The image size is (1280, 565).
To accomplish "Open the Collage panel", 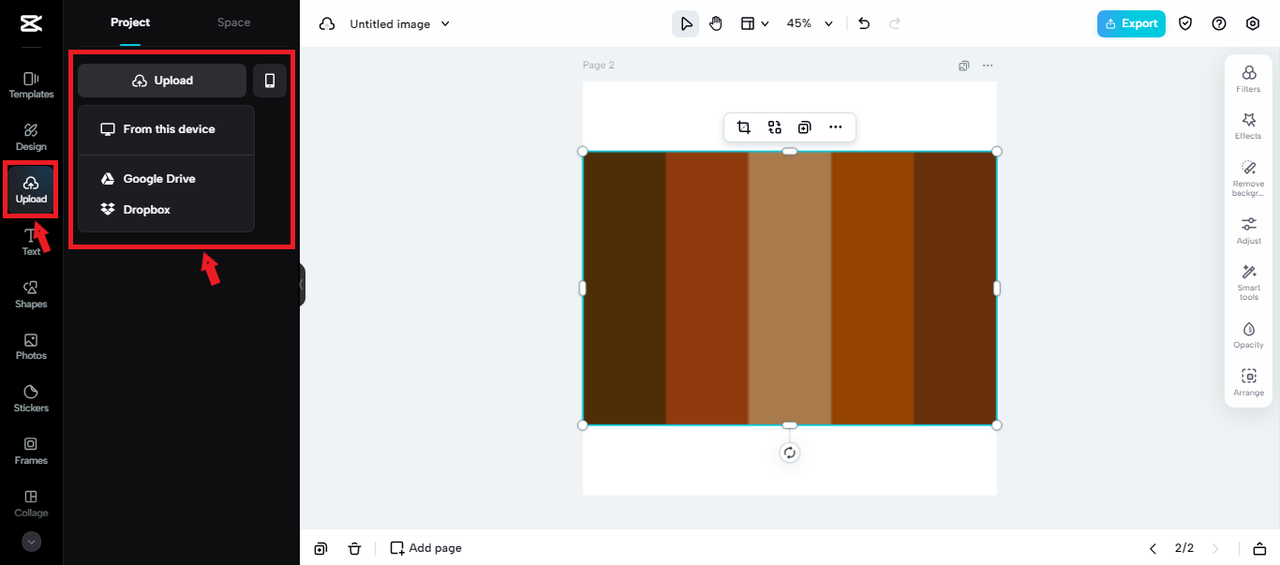I will [31, 503].
